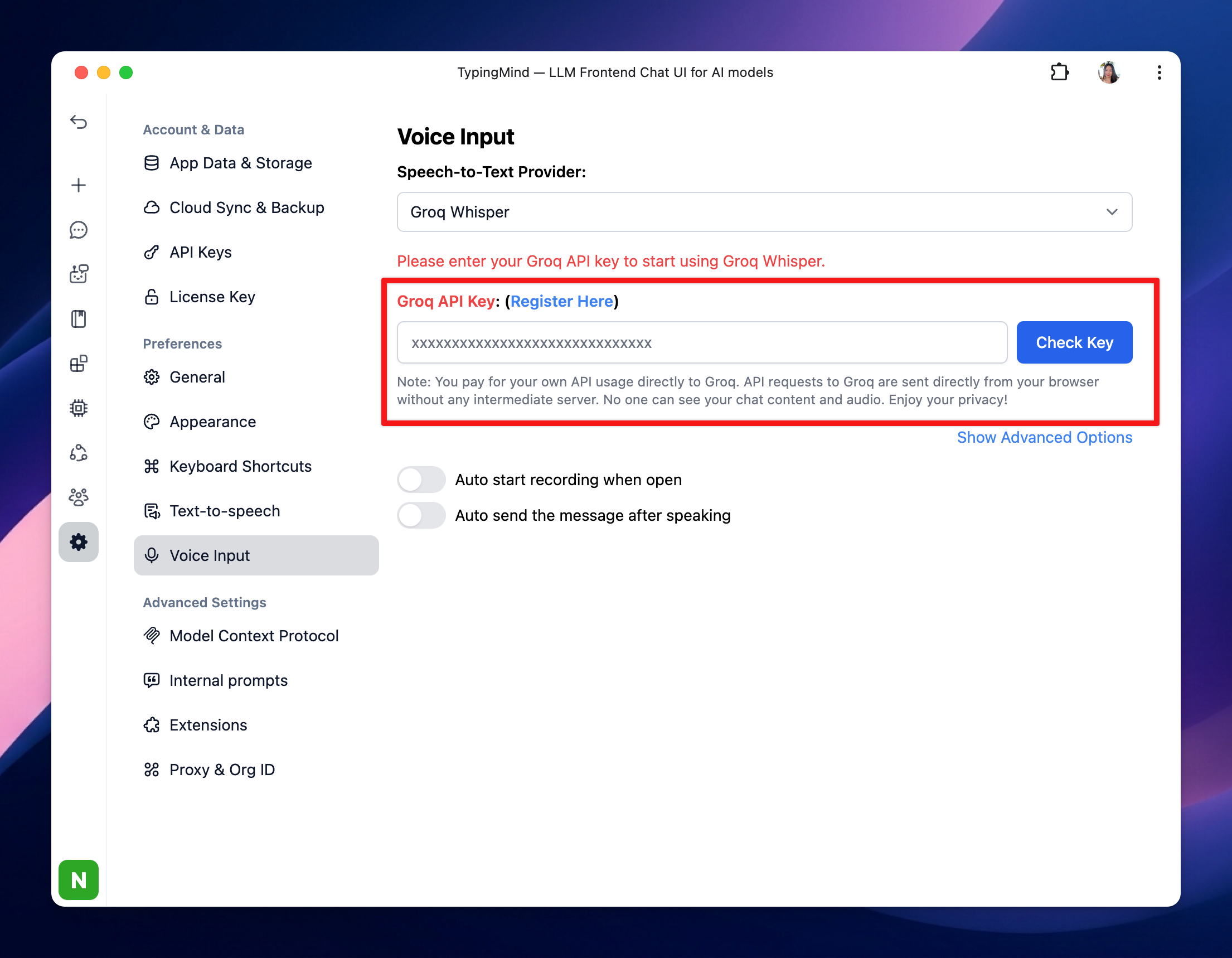Go to Cloud Sync & Backup
Screen dimensions: 1232x958
pyautogui.click(x=256, y=207)
